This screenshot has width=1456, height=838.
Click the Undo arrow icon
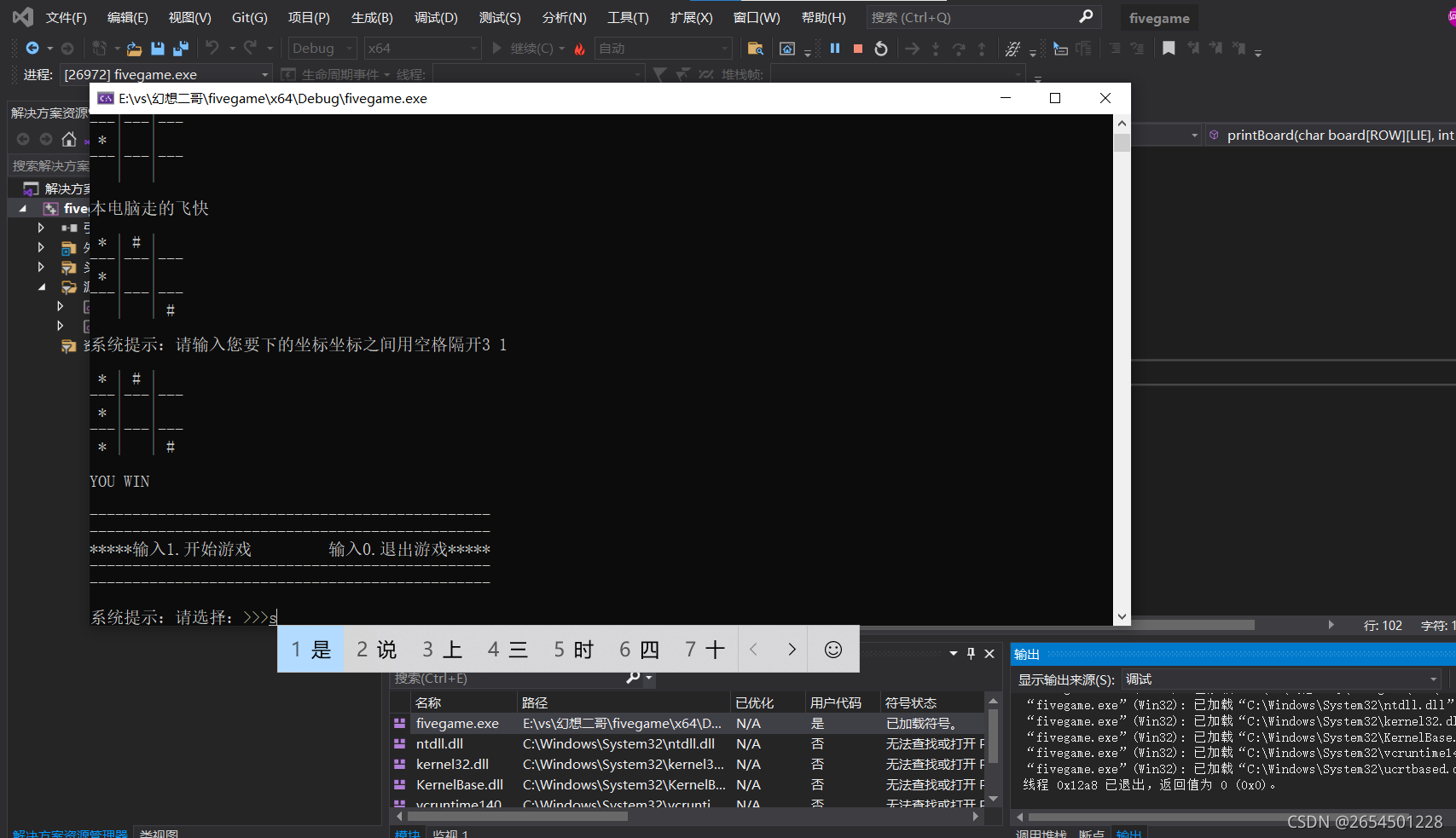pyautogui.click(x=212, y=48)
